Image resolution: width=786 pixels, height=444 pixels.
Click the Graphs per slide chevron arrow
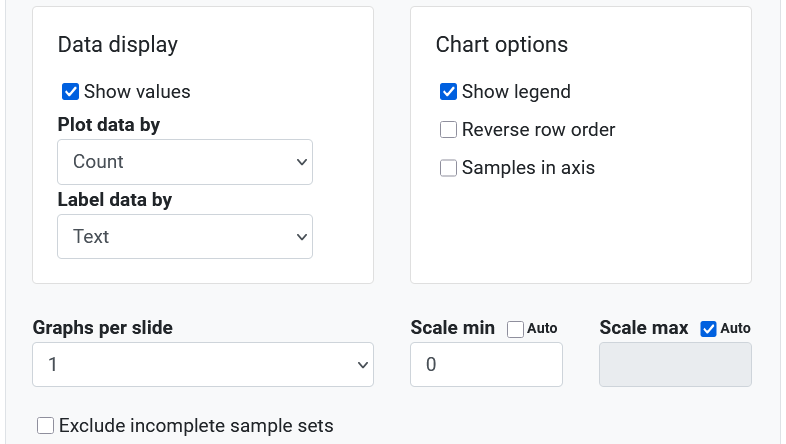(x=362, y=365)
